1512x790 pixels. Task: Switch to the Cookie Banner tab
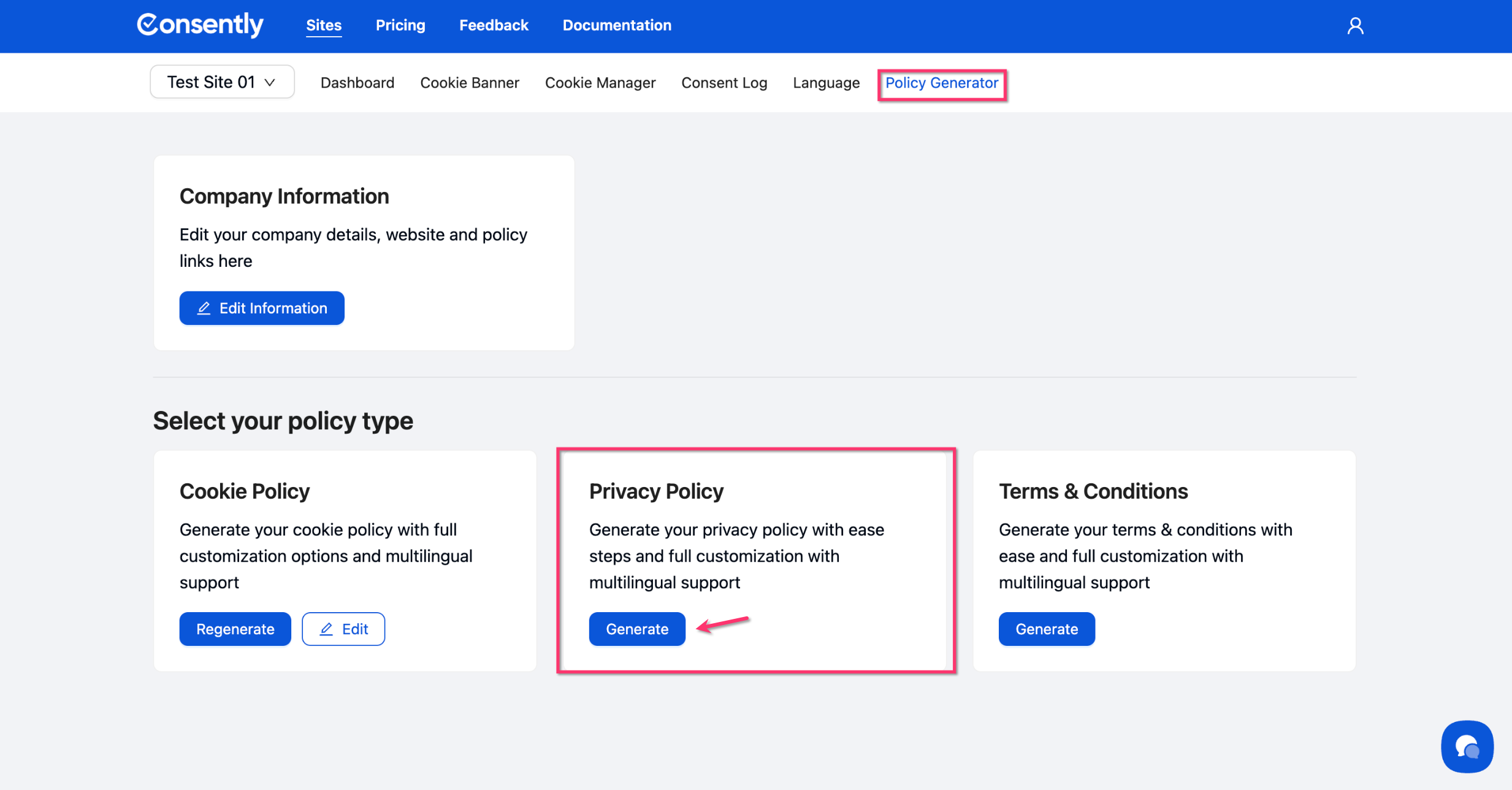tap(470, 83)
